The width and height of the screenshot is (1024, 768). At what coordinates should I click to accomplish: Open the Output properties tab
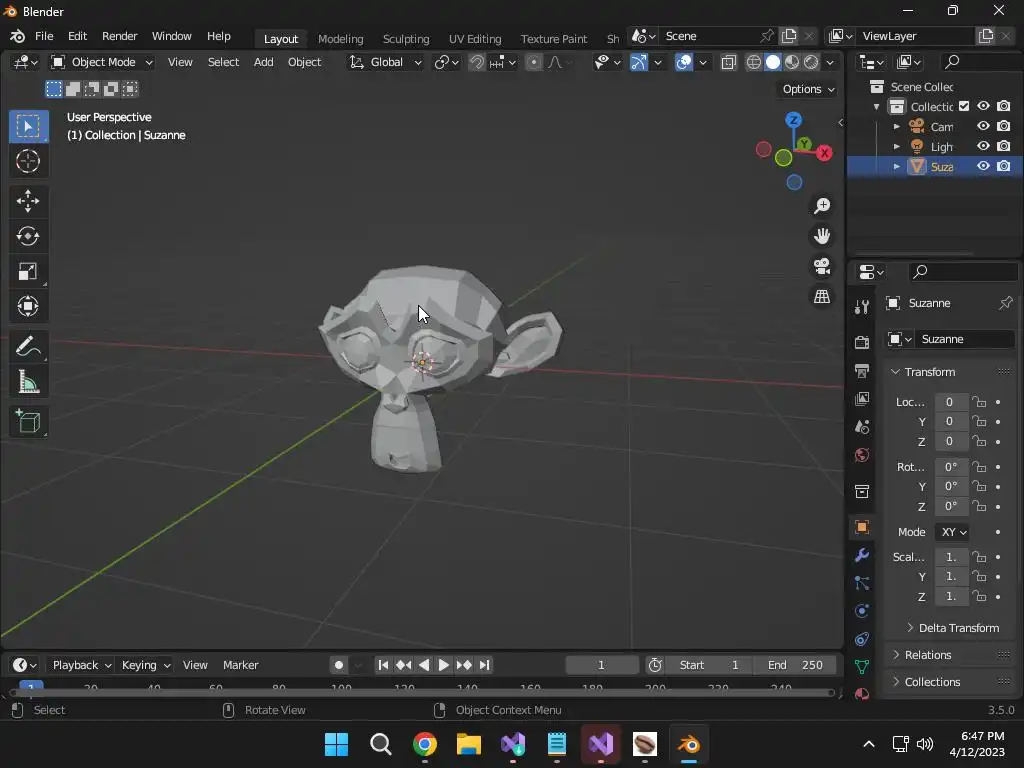[862, 371]
